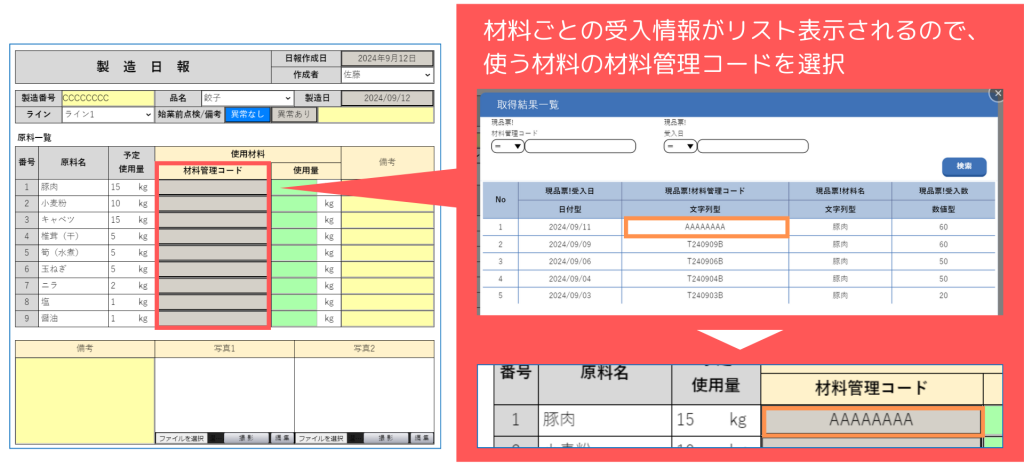Image resolution: width=1024 pixels, height=469 pixels.
Task: Expand the 品名 dropdown showing 餃子
Action: click(x=246, y=98)
